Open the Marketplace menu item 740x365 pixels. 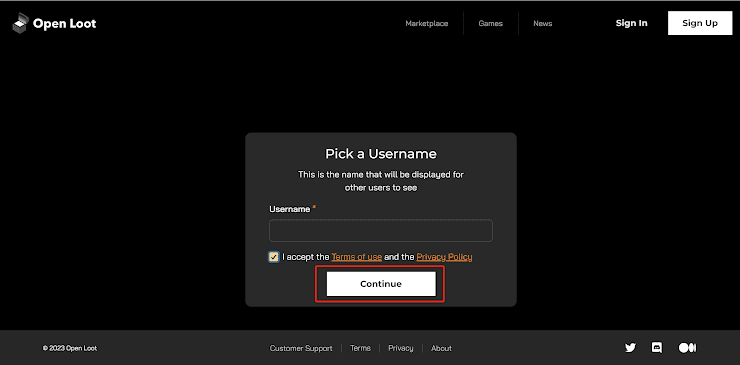click(x=427, y=23)
